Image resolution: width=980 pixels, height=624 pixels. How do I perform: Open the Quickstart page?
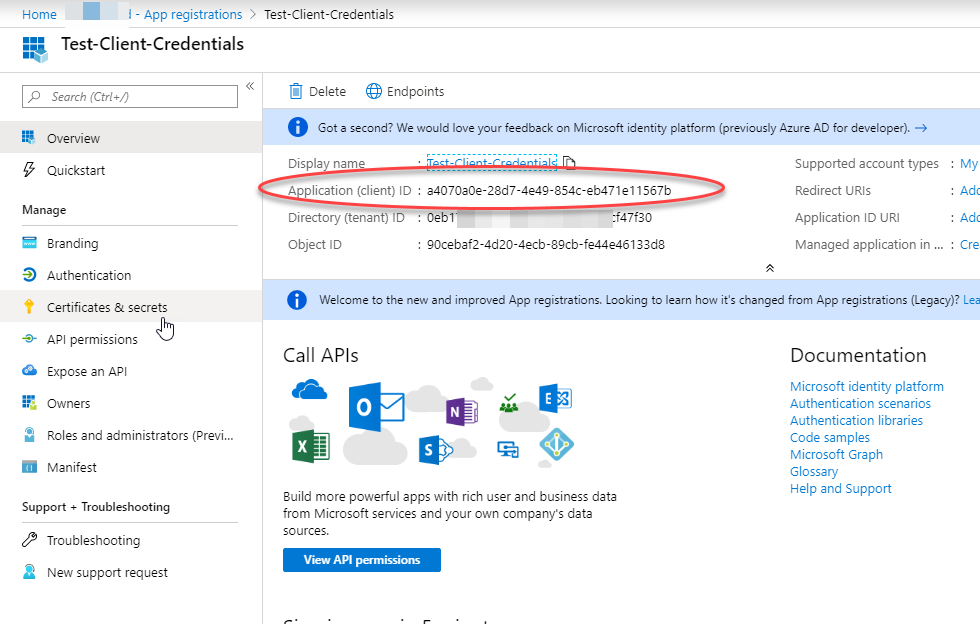131,169
